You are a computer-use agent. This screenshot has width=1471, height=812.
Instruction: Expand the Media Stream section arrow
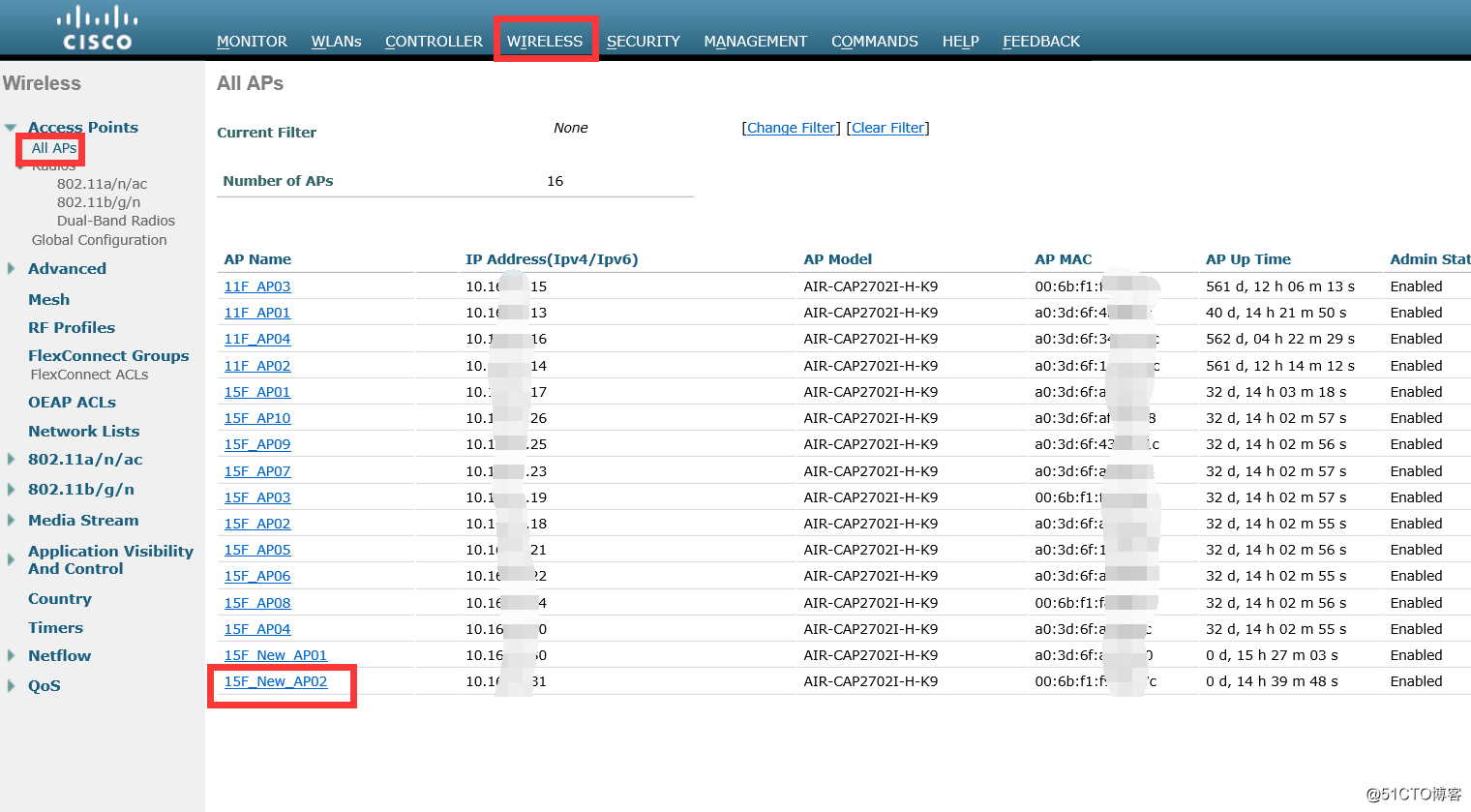coord(11,521)
